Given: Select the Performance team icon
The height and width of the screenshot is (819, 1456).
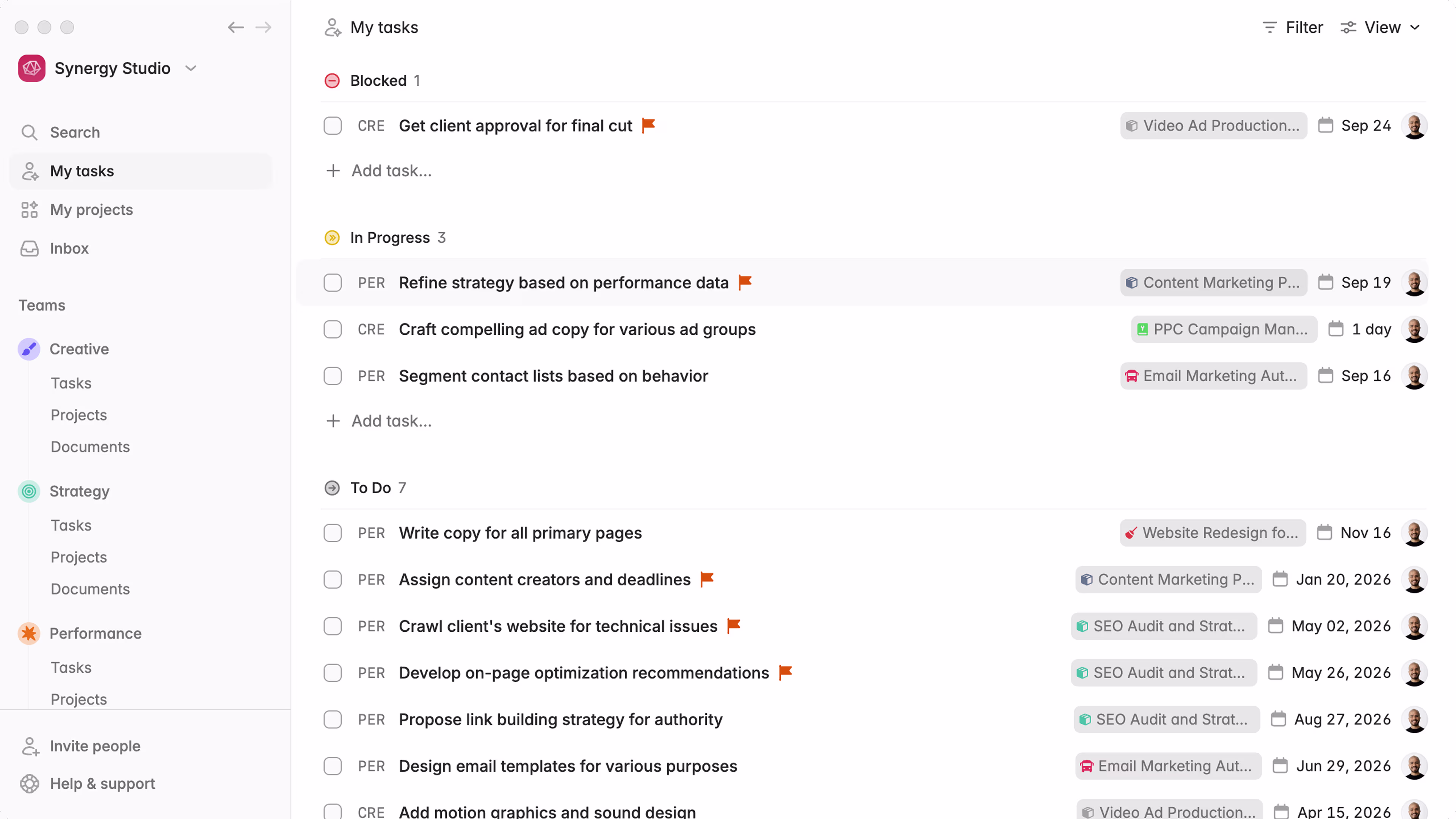Looking at the screenshot, I should tap(29, 634).
